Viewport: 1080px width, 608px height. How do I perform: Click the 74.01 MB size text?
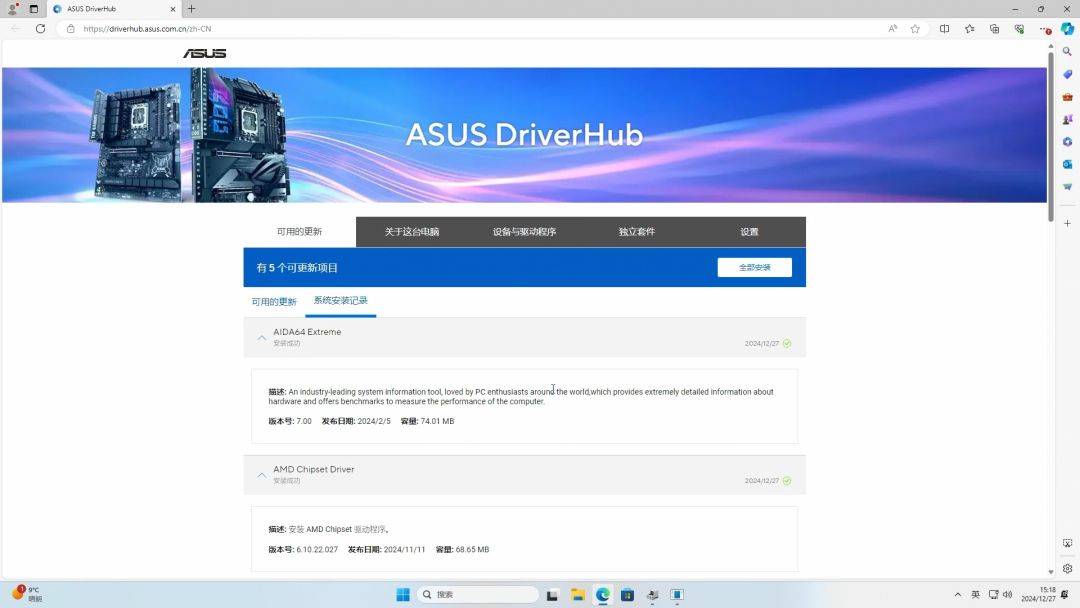437,421
